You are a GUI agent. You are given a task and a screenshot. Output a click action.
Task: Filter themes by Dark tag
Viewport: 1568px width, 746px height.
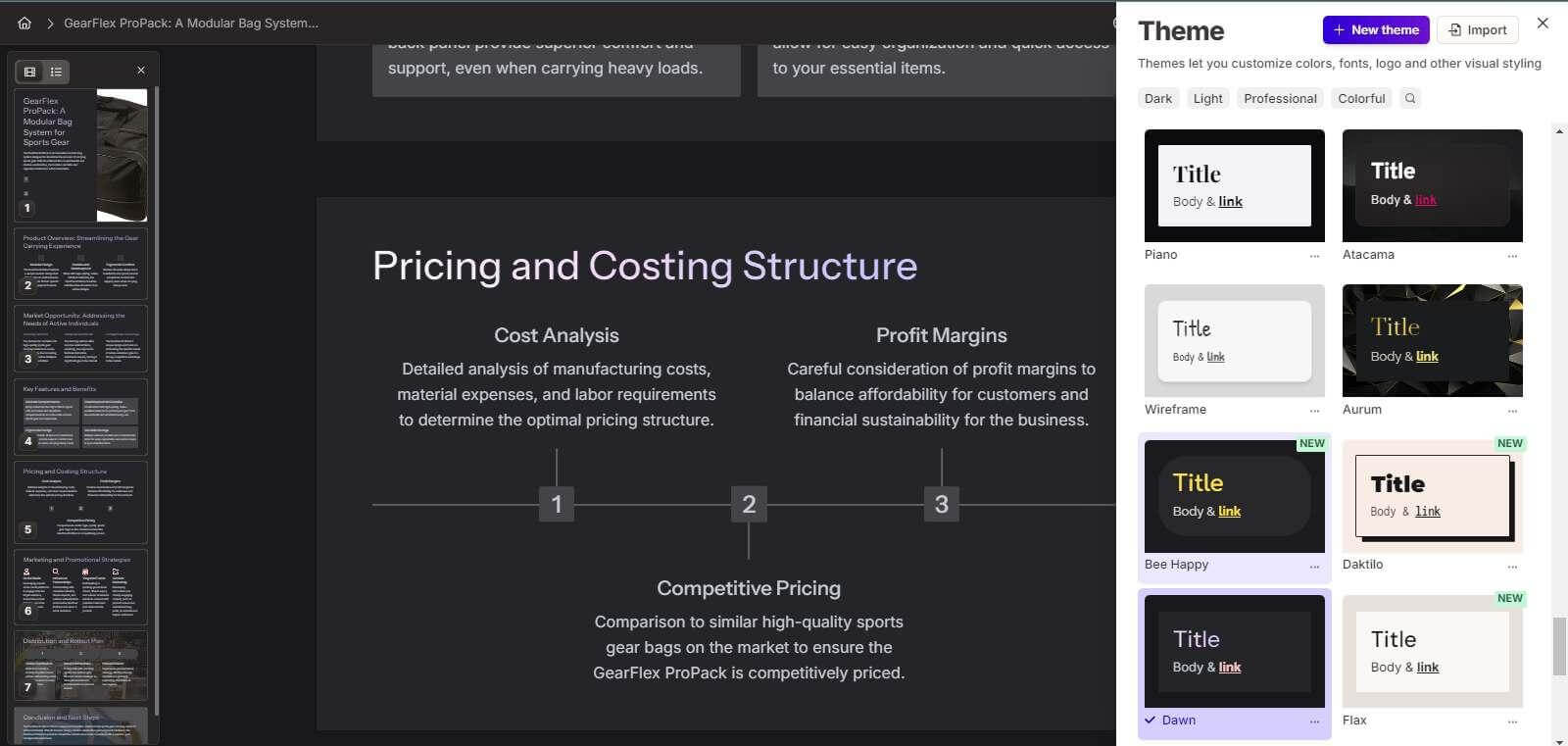[1158, 98]
